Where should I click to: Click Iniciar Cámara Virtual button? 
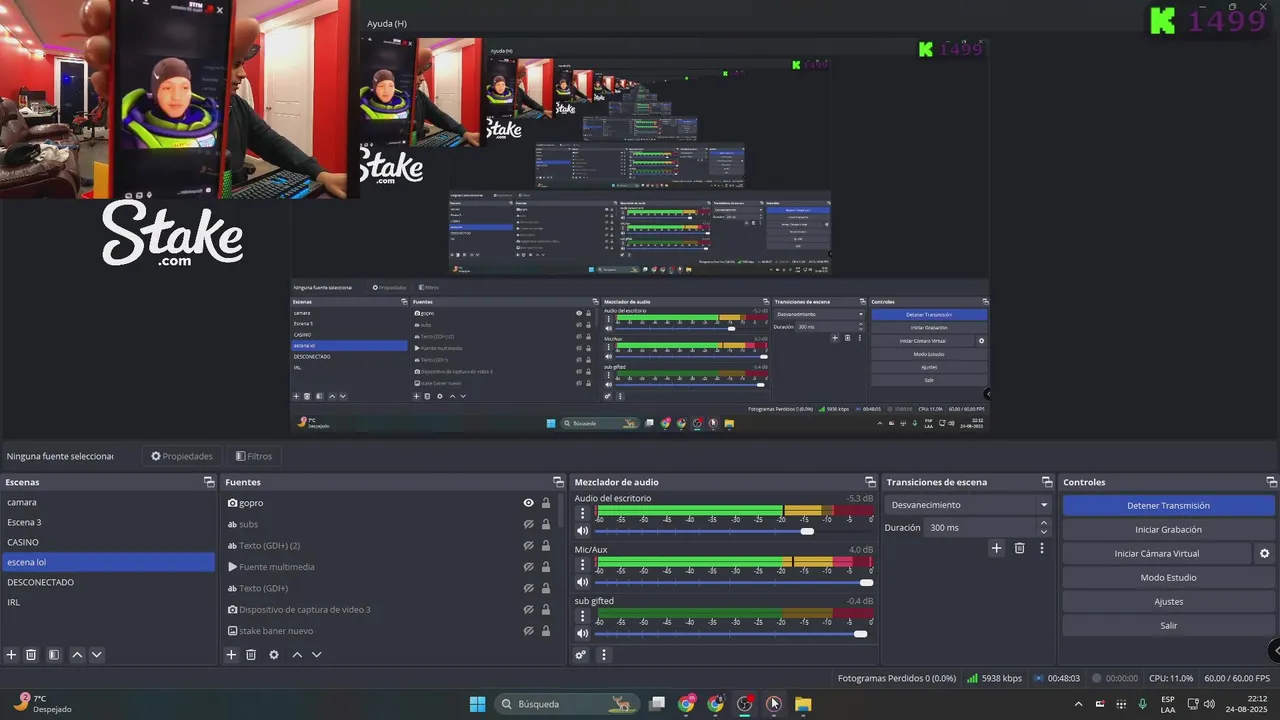(x=1157, y=553)
